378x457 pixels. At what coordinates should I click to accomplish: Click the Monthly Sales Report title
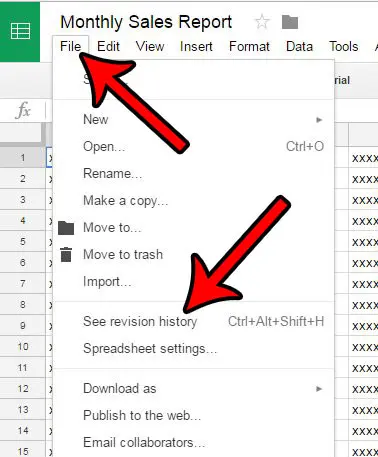tap(146, 22)
